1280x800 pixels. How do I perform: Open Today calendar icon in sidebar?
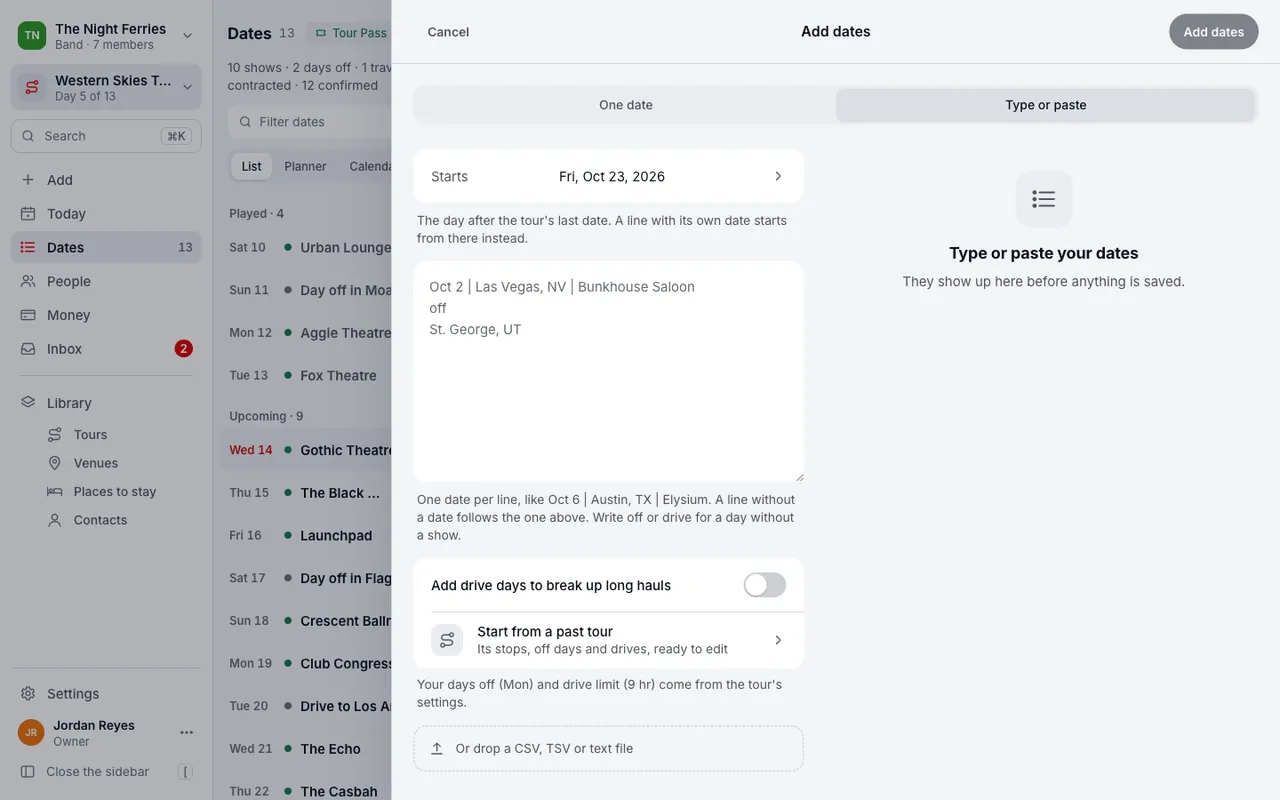[x=28, y=214]
